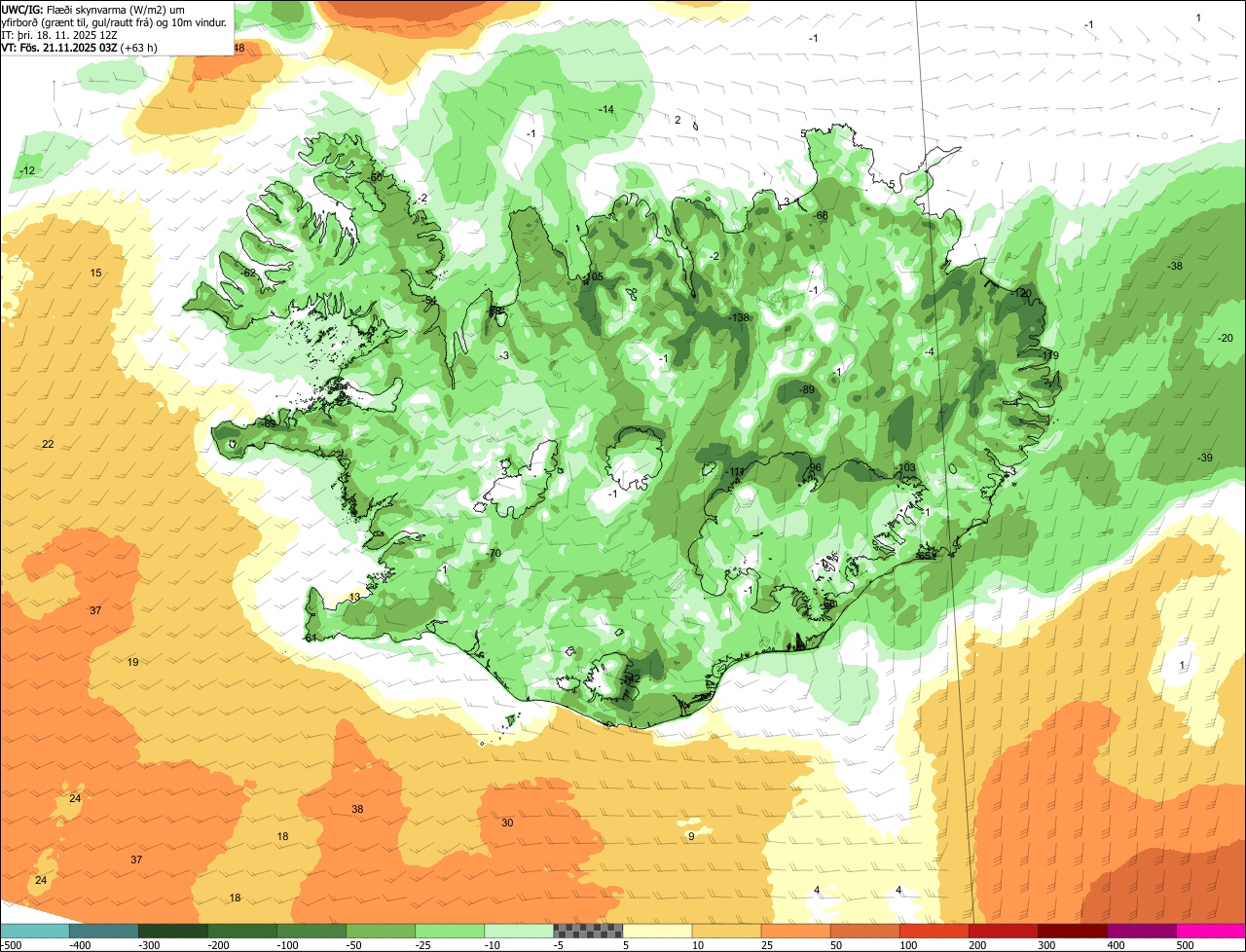This screenshot has width=1246, height=952.
Task: Click the palest green swatch between -10 and -5
Action: 518,931
